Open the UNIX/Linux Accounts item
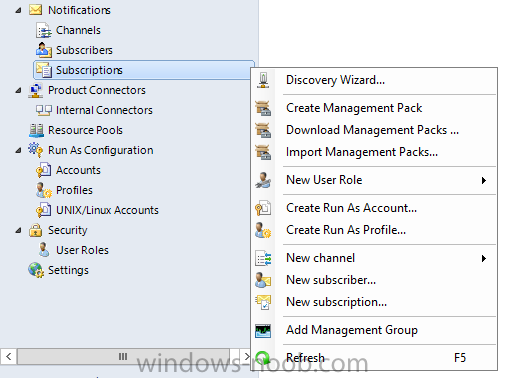Image resolution: width=505 pixels, height=378 pixels. (107, 210)
